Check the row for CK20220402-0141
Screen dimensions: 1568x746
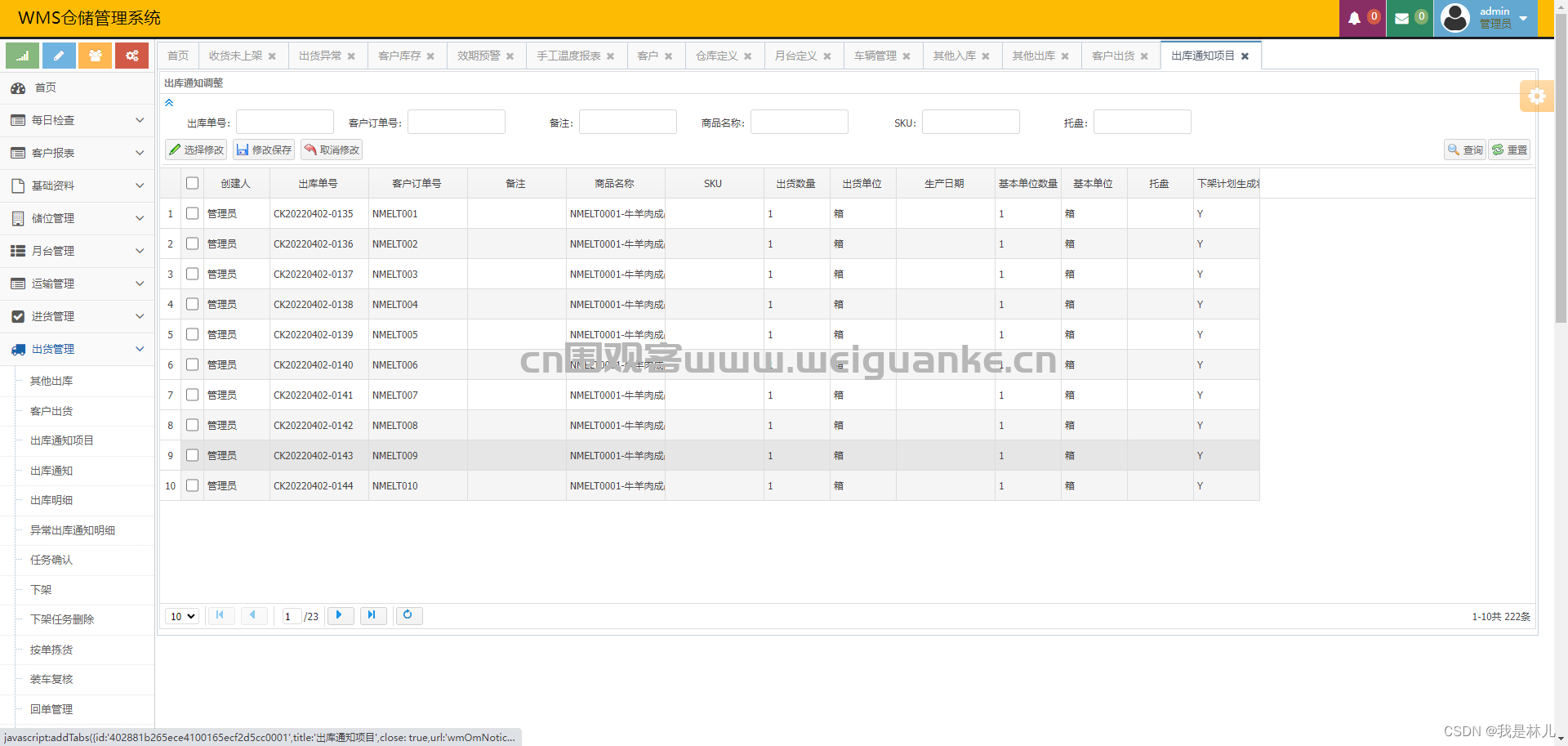pyautogui.click(x=193, y=395)
